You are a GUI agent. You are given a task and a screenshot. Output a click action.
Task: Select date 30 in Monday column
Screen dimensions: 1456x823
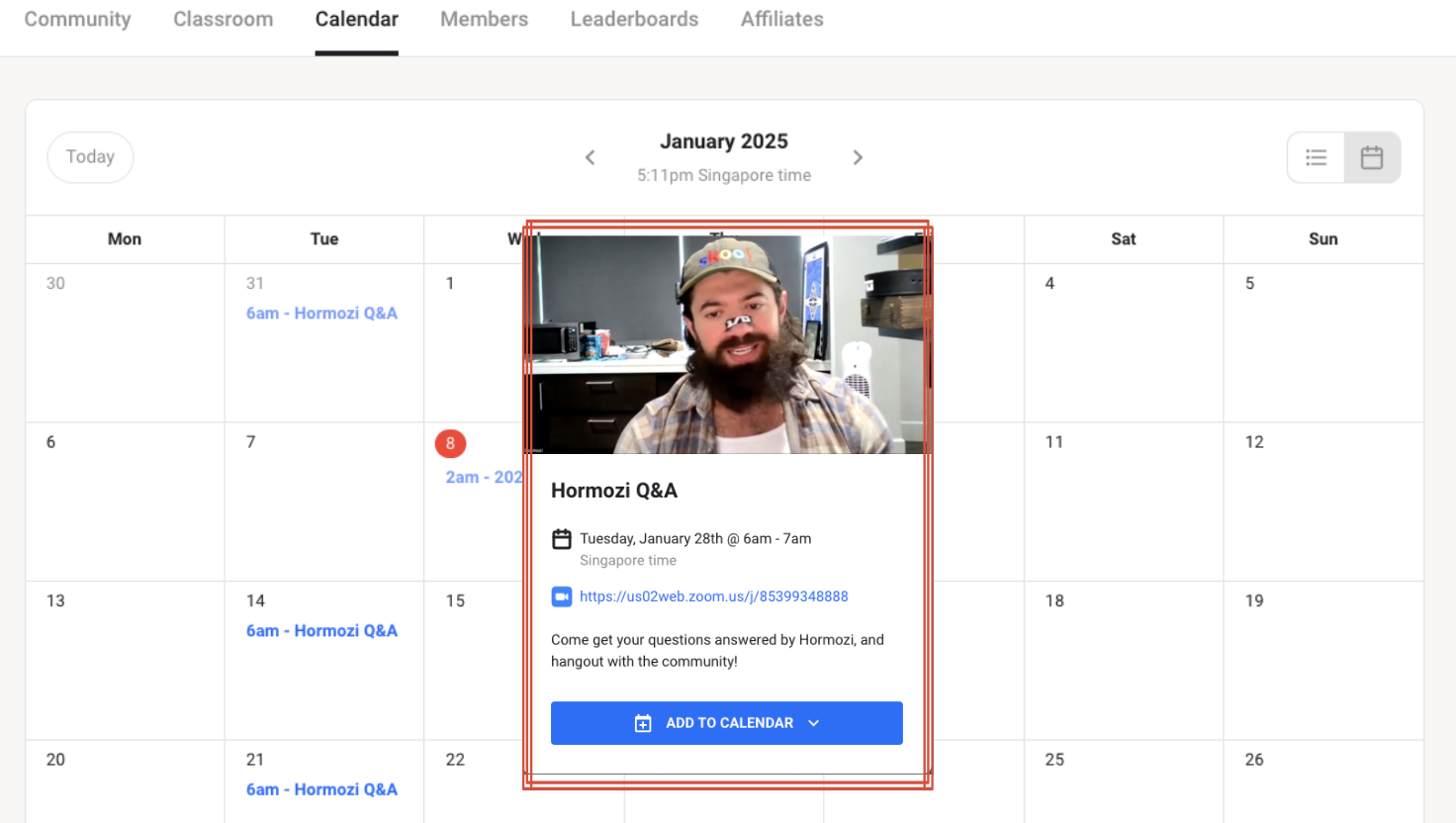click(55, 283)
